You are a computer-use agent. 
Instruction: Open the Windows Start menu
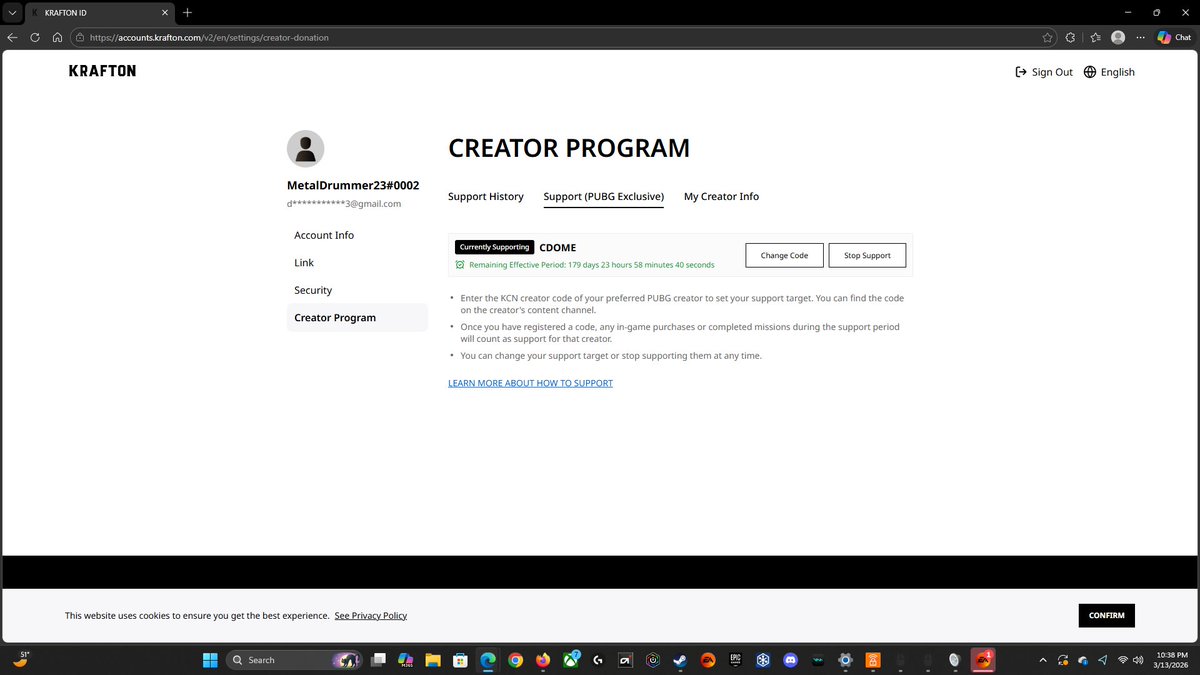[210, 660]
